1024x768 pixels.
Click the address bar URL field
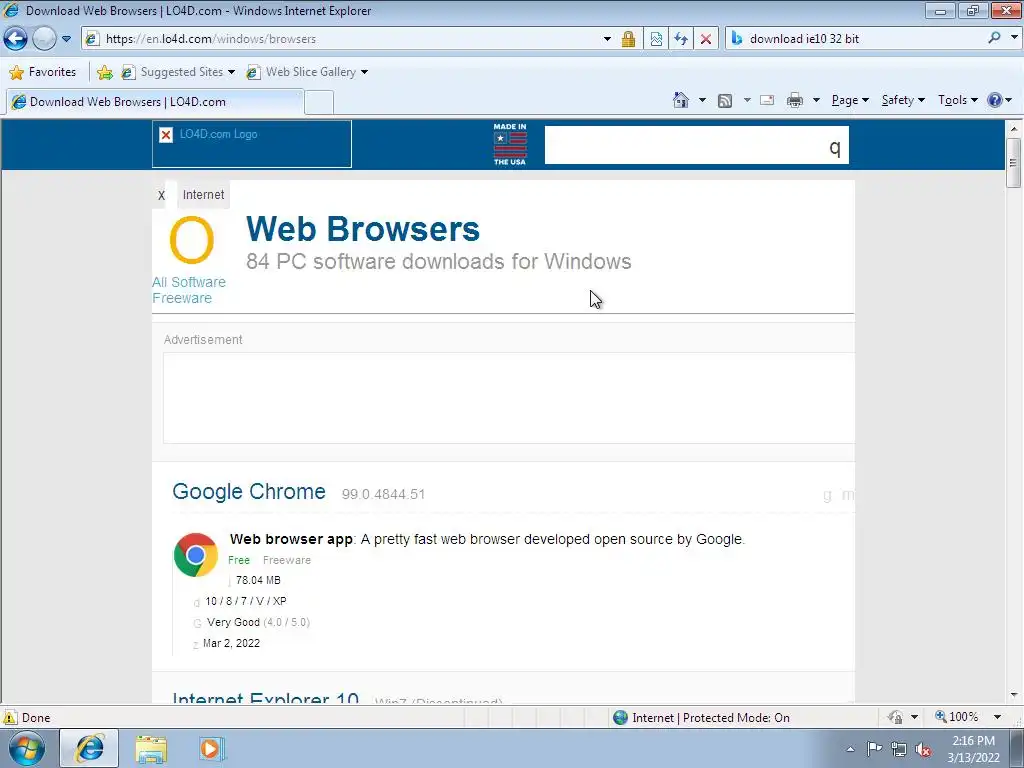pyautogui.click(x=350, y=39)
